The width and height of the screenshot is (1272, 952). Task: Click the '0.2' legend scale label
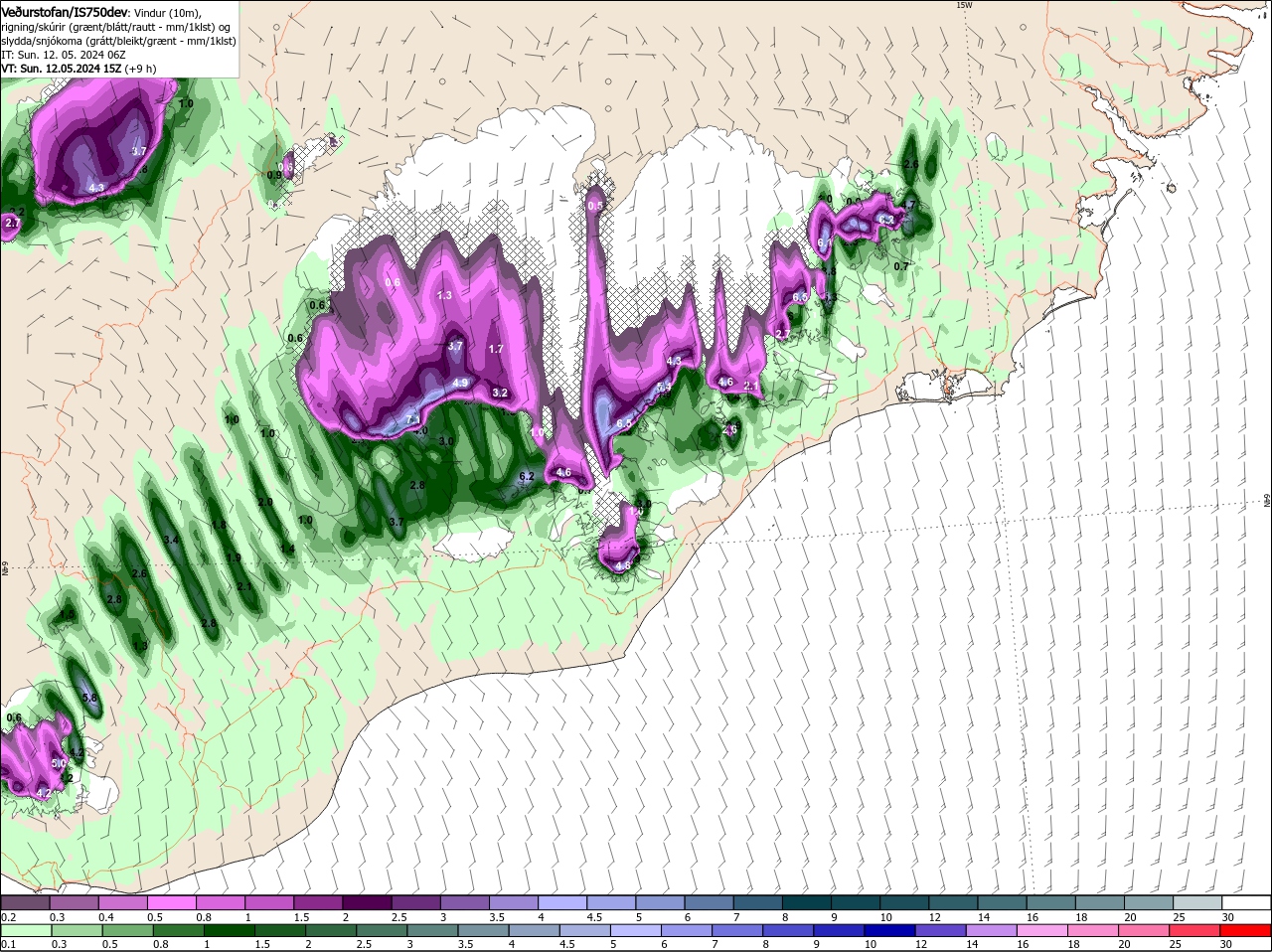(8, 916)
